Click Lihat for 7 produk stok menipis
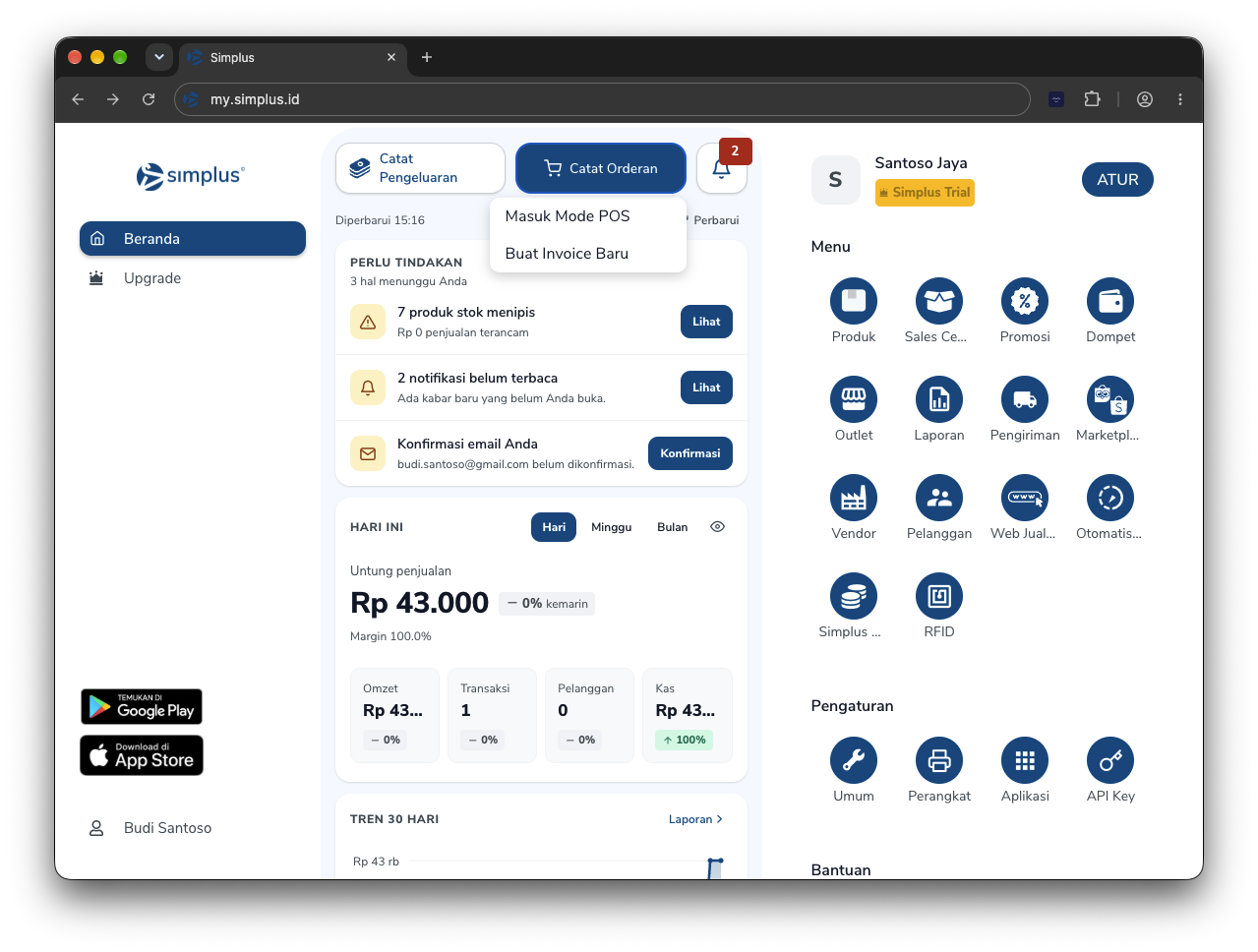Image resolution: width=1258 pixels, height=952 pixels. point(706,322)
